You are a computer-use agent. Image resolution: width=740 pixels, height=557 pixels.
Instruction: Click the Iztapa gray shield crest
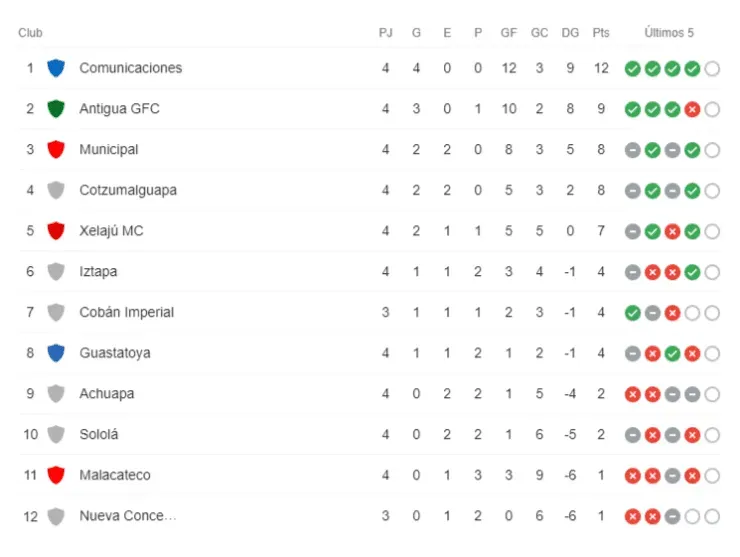pyautogui.click(x=56, y=271)
